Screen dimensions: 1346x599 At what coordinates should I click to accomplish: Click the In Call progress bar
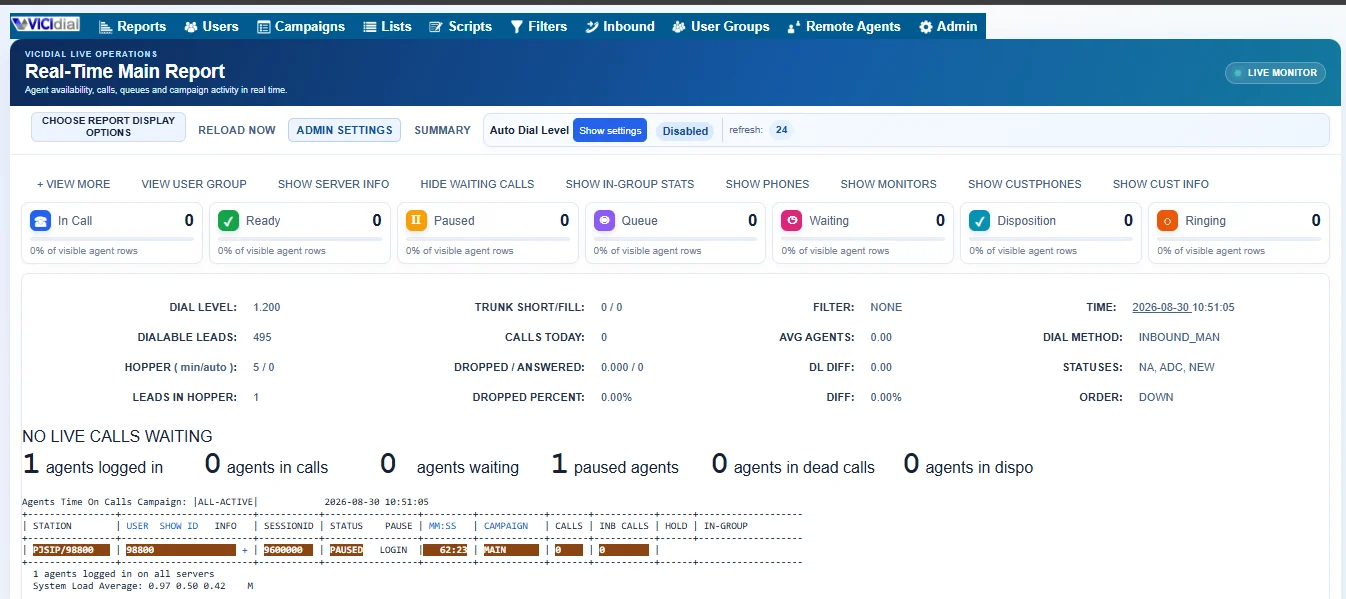[112, 239]
